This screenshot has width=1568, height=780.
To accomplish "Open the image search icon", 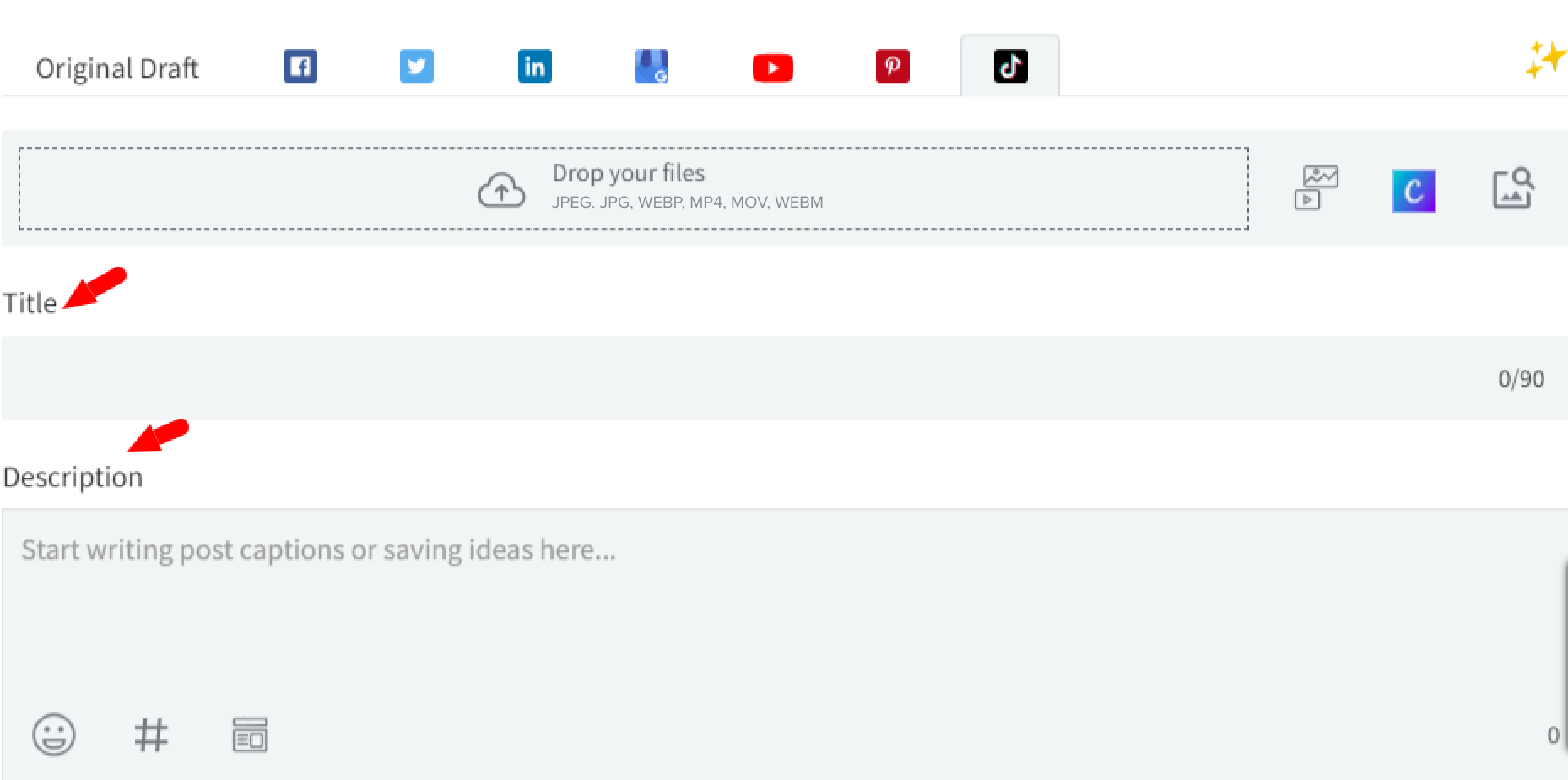I will 1513,188.
